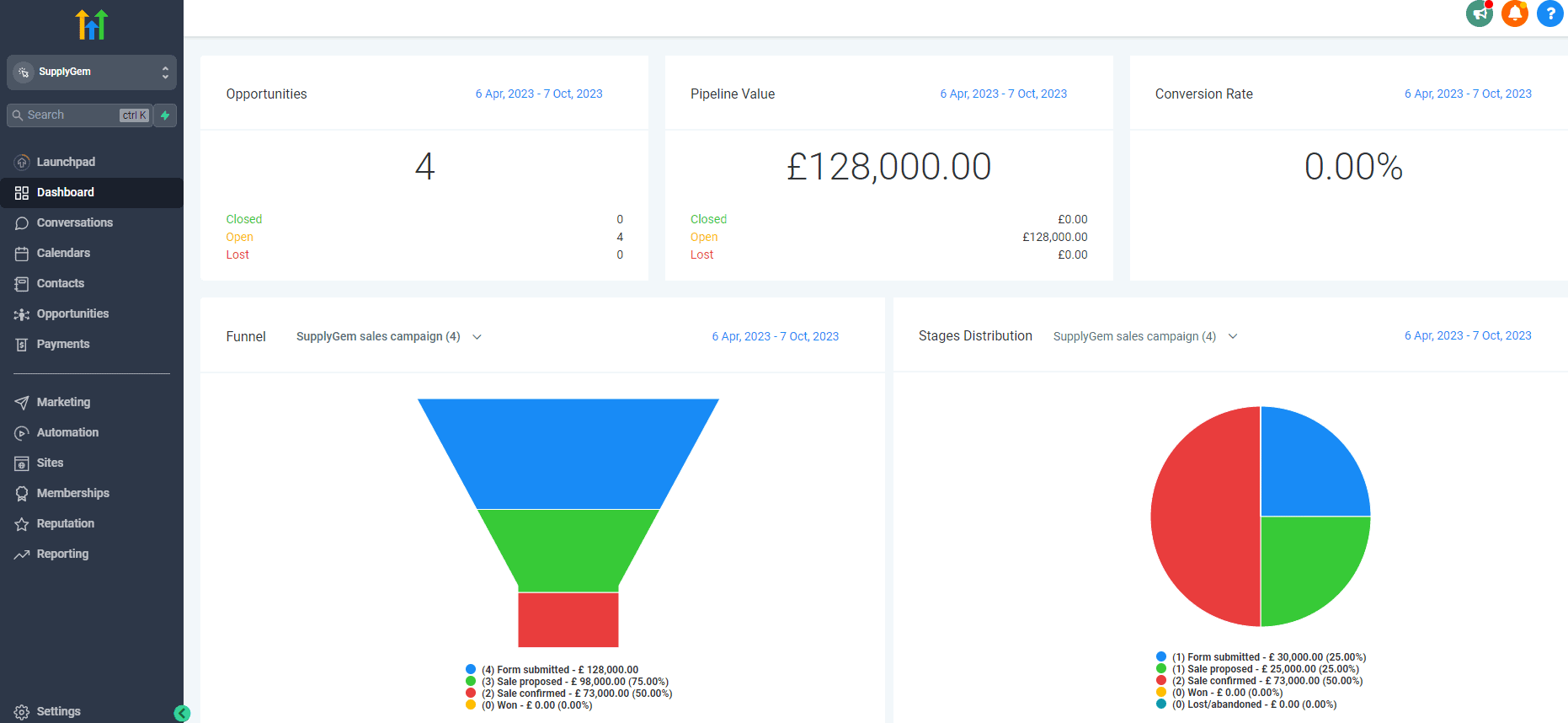This screenshot has width=1568, height=723.
Task: Open the Memberships menu item
Action: [92, 494]
